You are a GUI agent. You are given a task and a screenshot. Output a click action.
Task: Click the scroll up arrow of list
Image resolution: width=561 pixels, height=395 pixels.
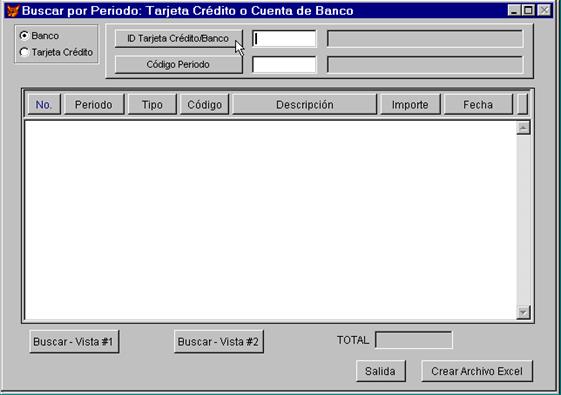[x=523, y=128]
